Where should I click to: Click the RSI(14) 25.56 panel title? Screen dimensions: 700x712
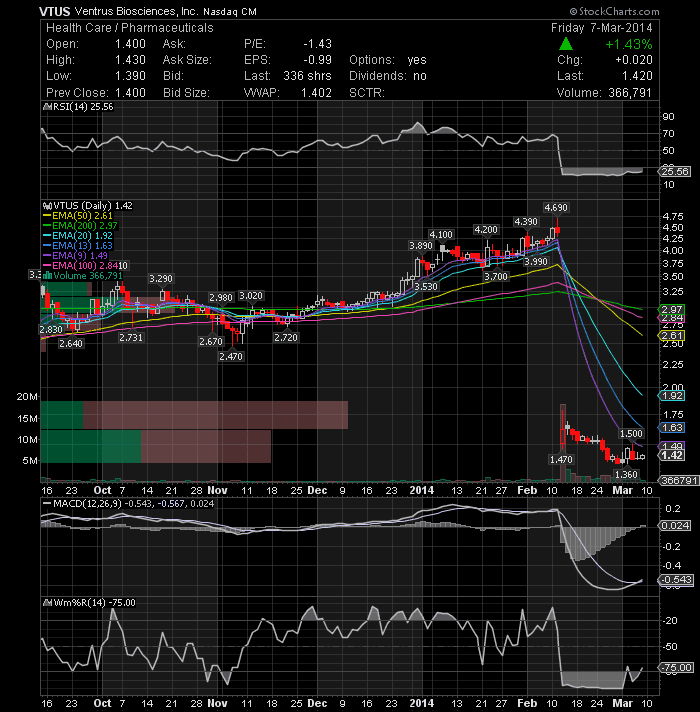(83, 107)
